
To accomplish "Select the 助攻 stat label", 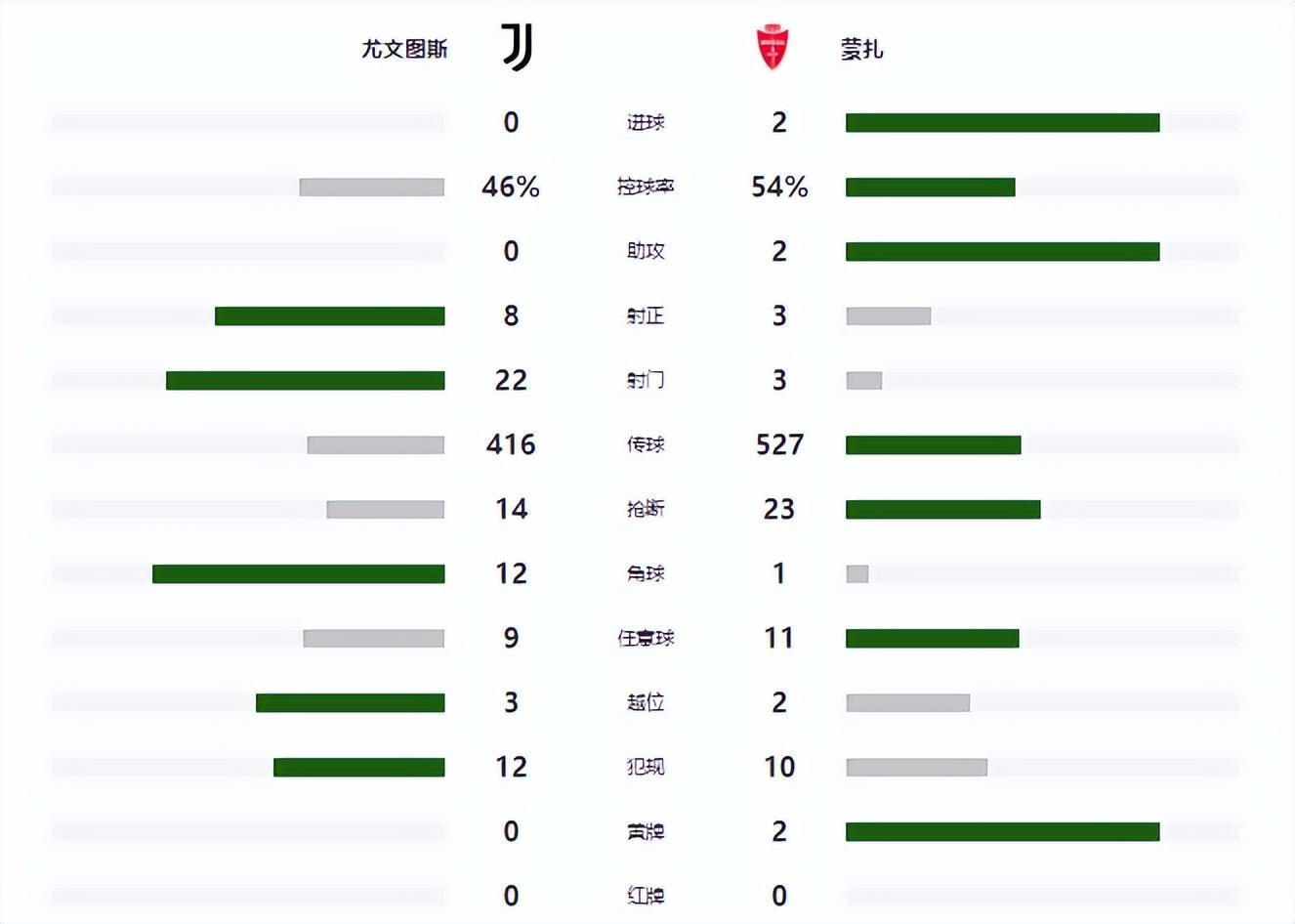I will pos(646,251).
